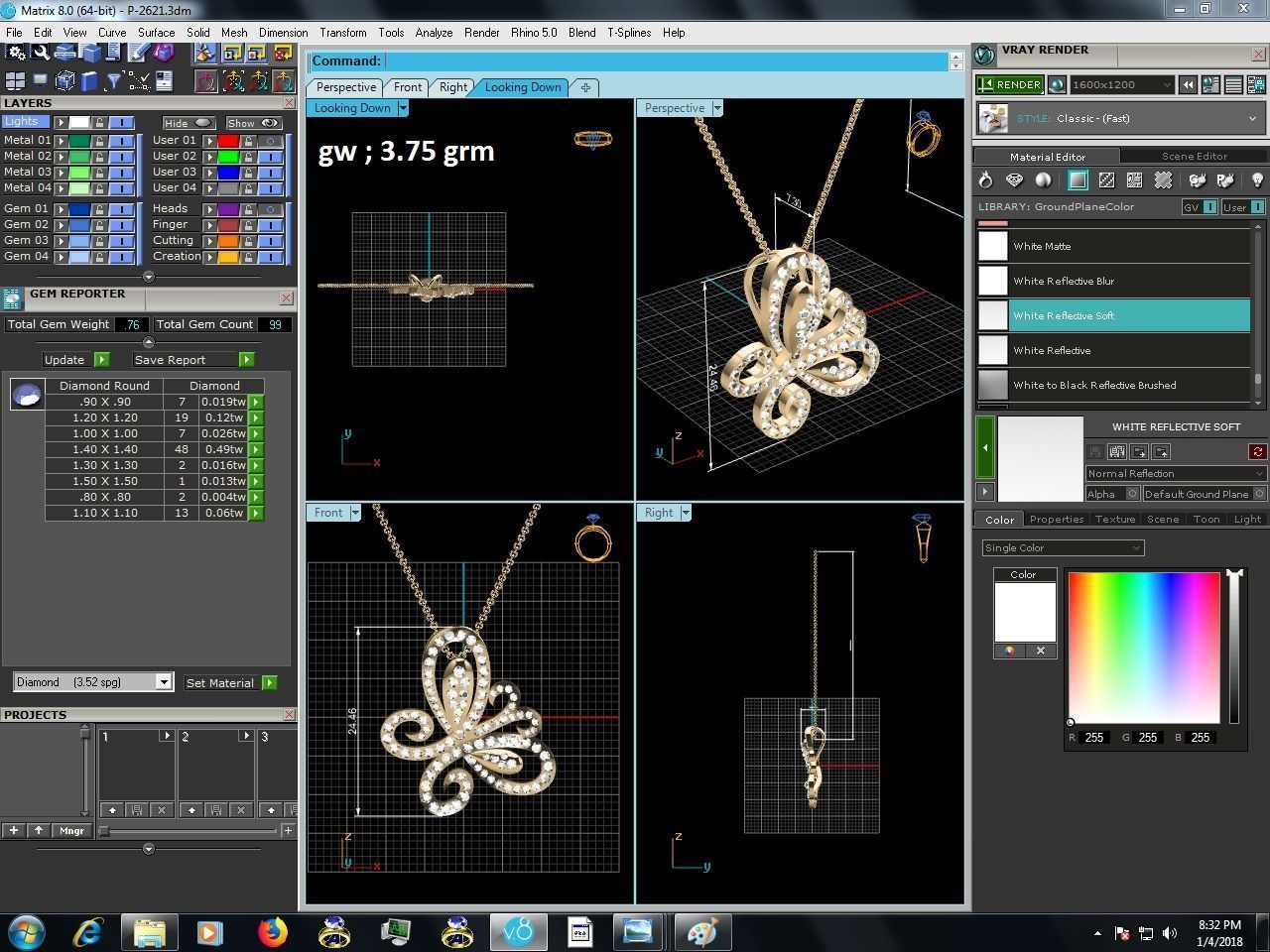Click the wrench tool icon in top toolbar
The width and height of the screenshot is (1270, 952).
click(41, 52)
